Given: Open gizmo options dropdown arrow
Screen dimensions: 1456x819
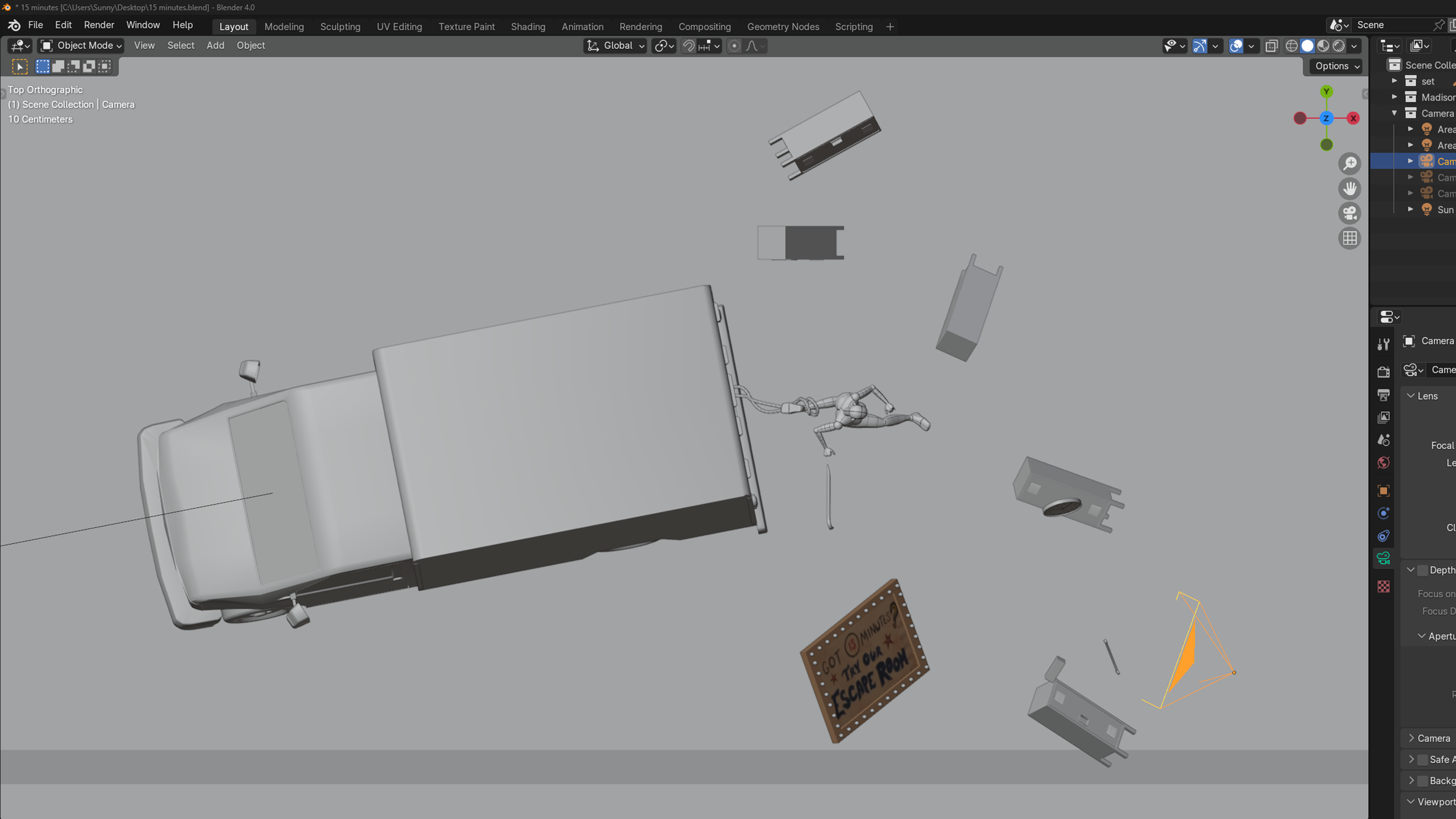Looking at the screenshot, I should coord(1215,46).
